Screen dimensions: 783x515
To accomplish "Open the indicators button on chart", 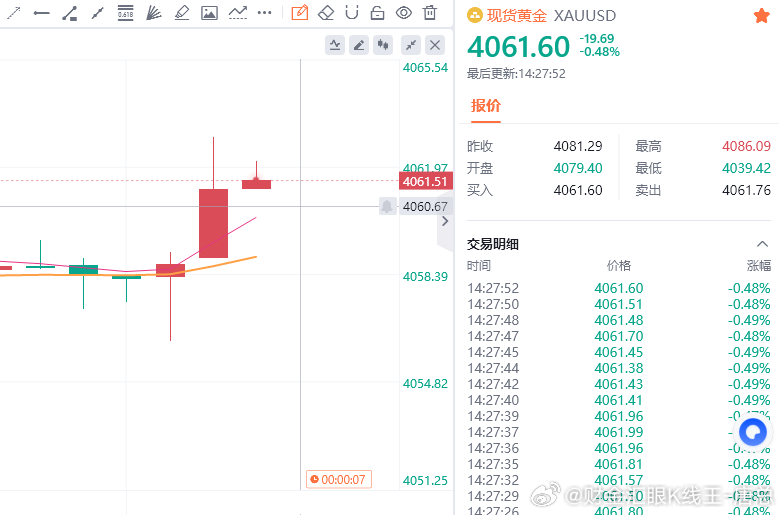I will pyautogui.click(x=335, y=45).
